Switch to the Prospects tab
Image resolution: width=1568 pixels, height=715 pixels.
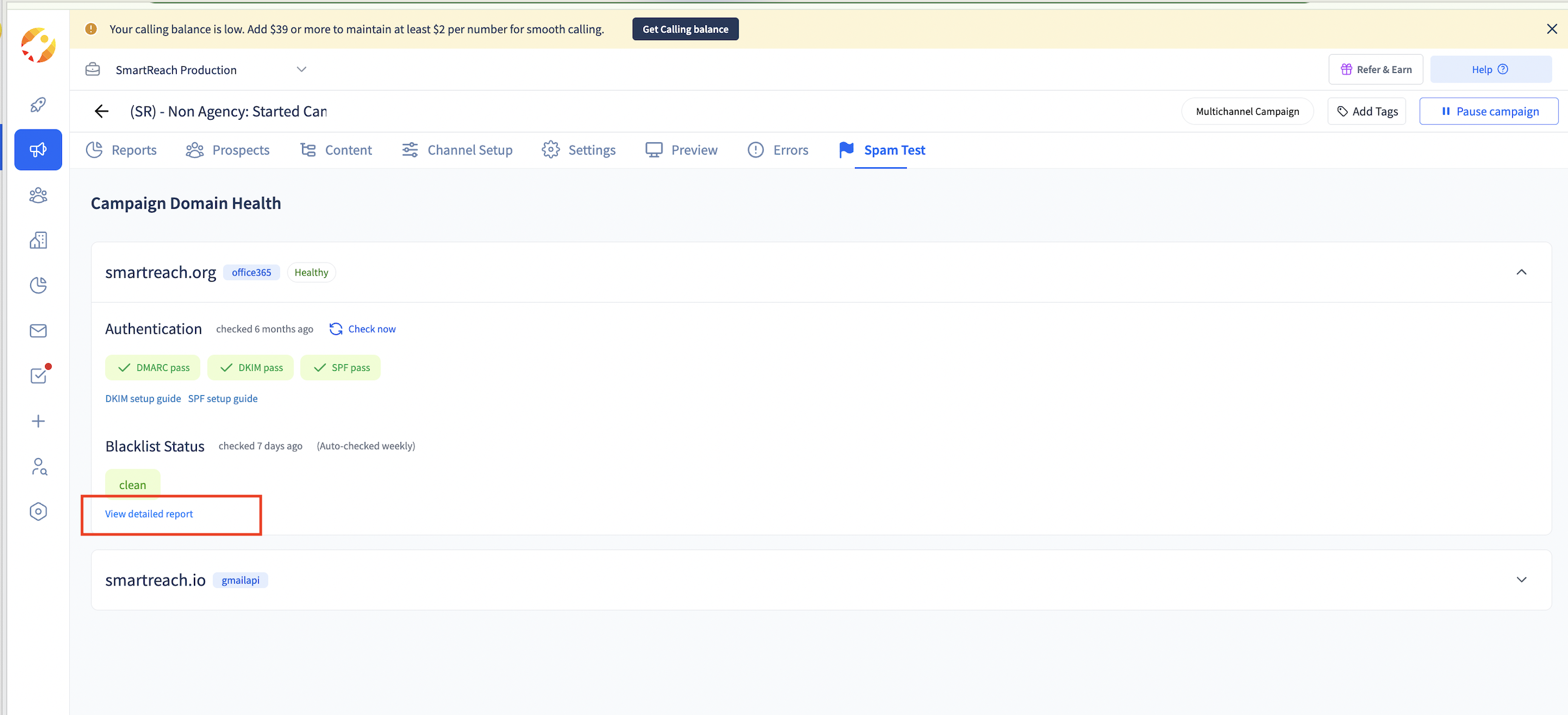point(228,150)
